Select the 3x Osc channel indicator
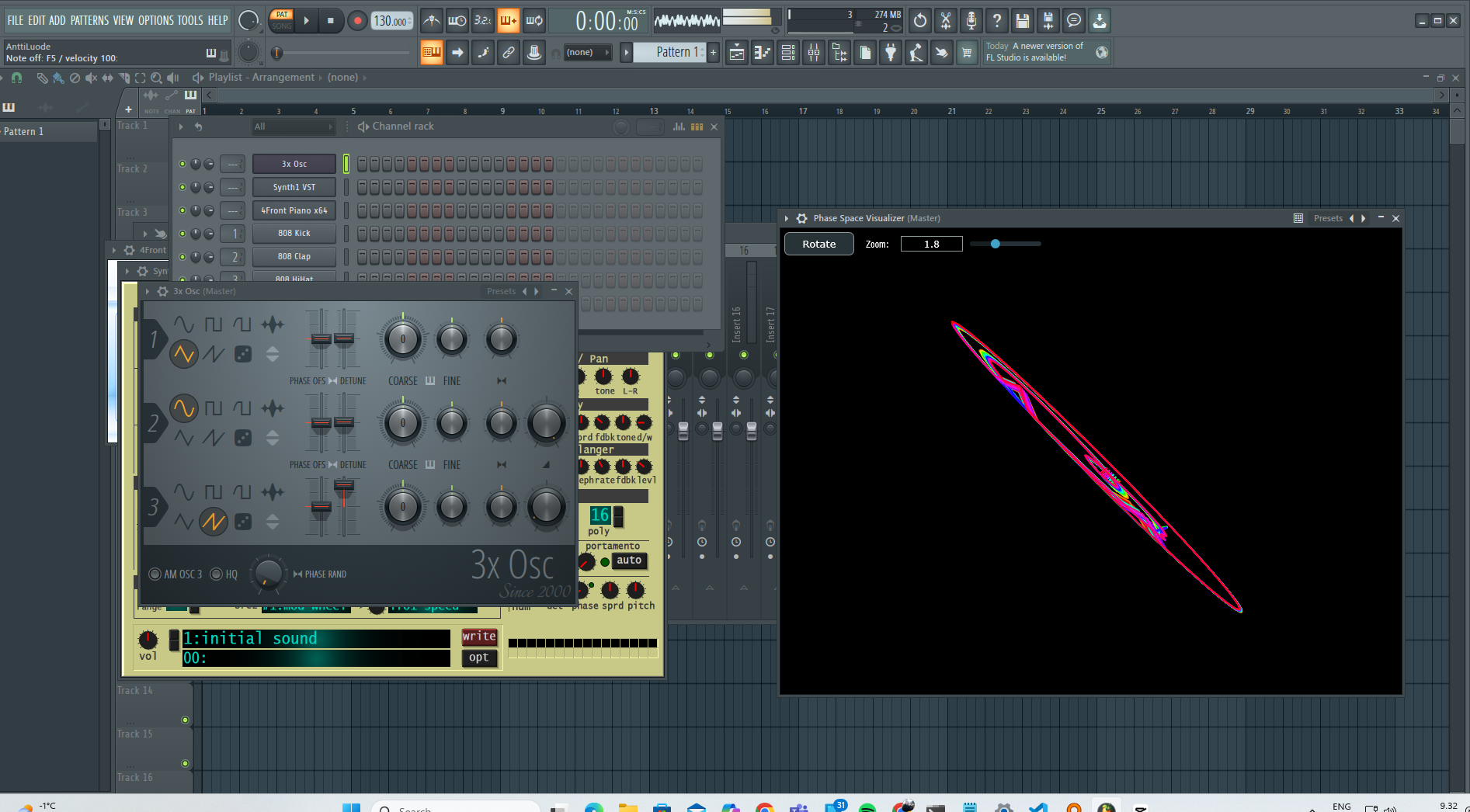Screen dimensions: 1470x812 (346, 164)
